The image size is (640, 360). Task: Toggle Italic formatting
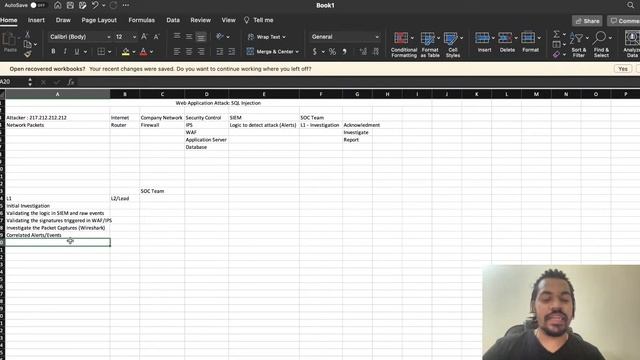tap(65, 51)
